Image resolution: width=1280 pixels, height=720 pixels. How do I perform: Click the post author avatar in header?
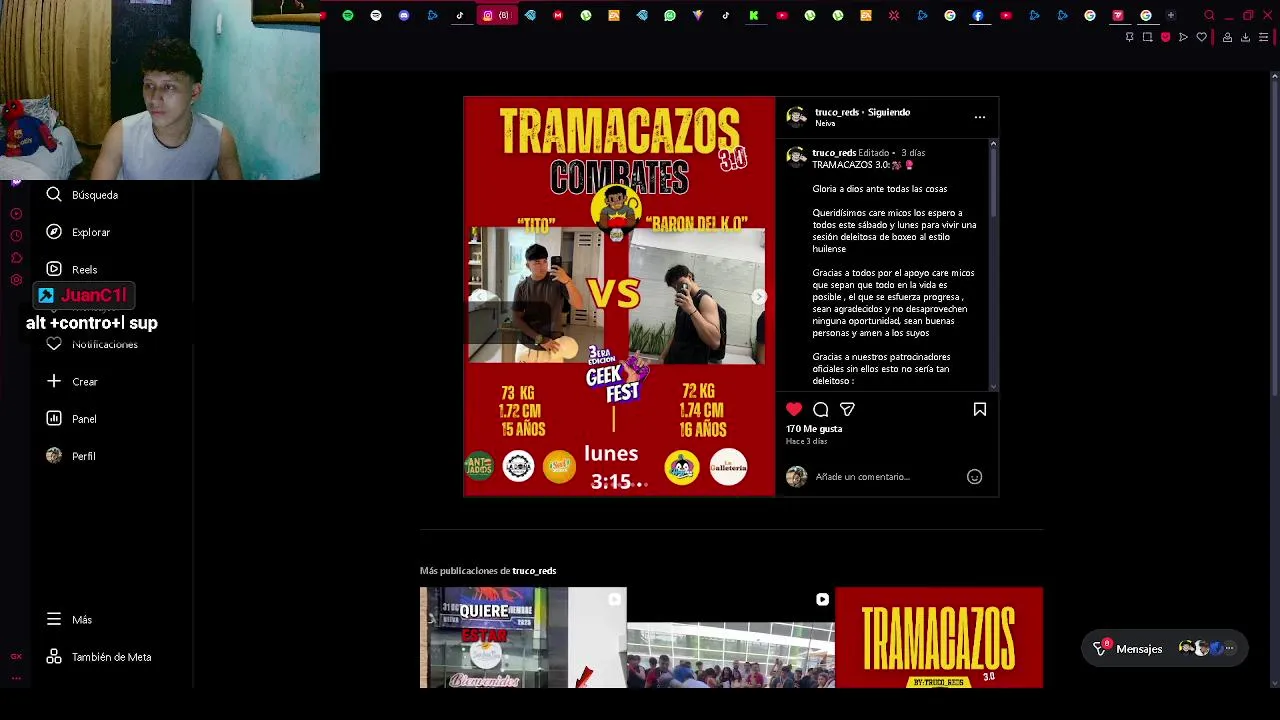797,117
